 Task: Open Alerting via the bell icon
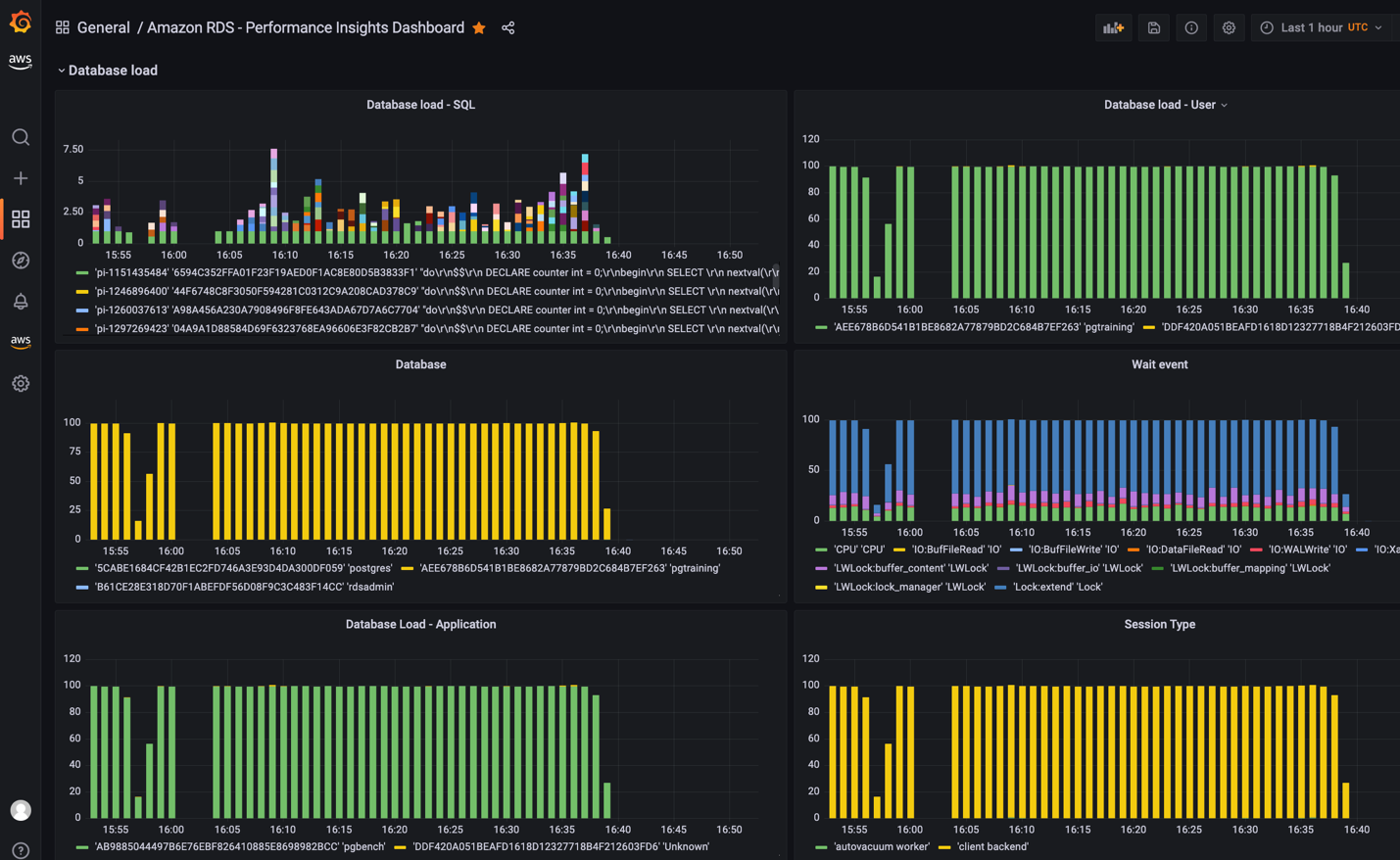click(21, 301)
